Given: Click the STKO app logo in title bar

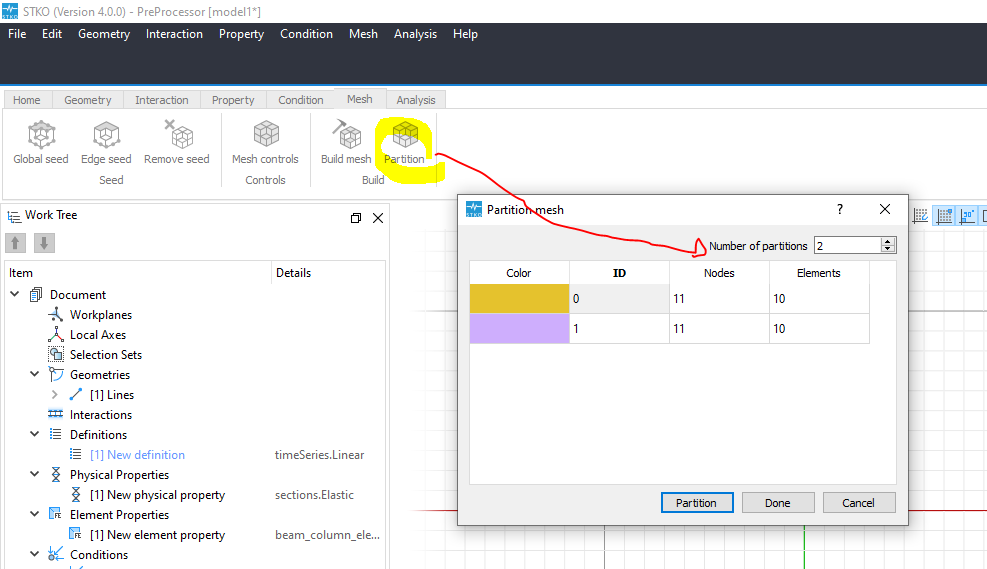Looking at the screenshot, I should (10, 11).
